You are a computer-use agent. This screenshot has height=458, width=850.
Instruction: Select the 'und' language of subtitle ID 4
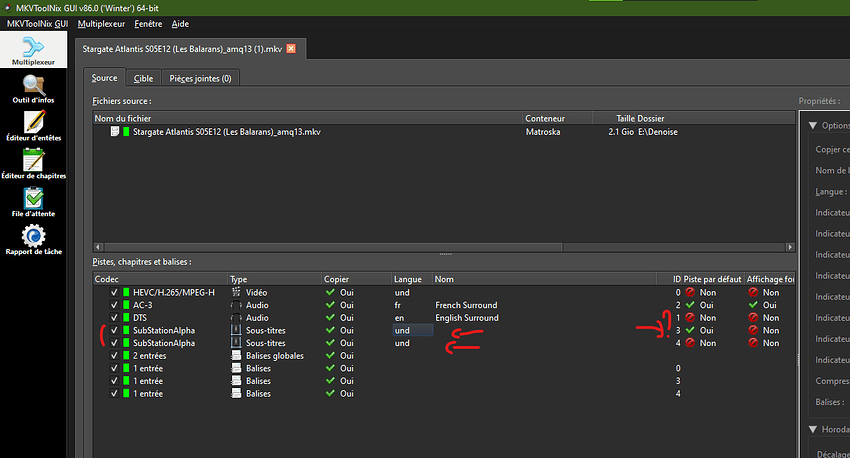402,343
